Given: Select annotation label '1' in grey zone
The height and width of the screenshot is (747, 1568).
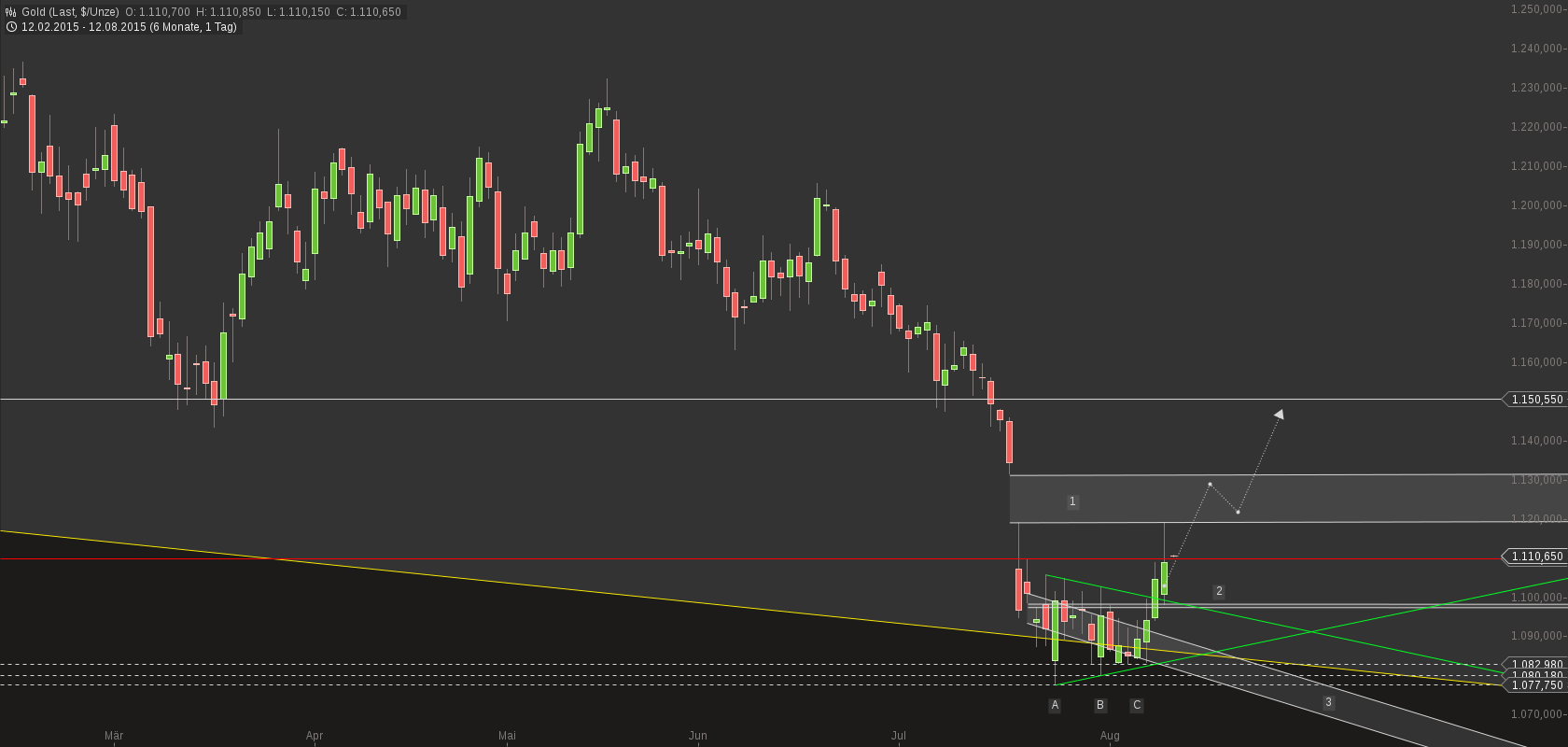Looking at the screenshot, I should (1072, 501).
